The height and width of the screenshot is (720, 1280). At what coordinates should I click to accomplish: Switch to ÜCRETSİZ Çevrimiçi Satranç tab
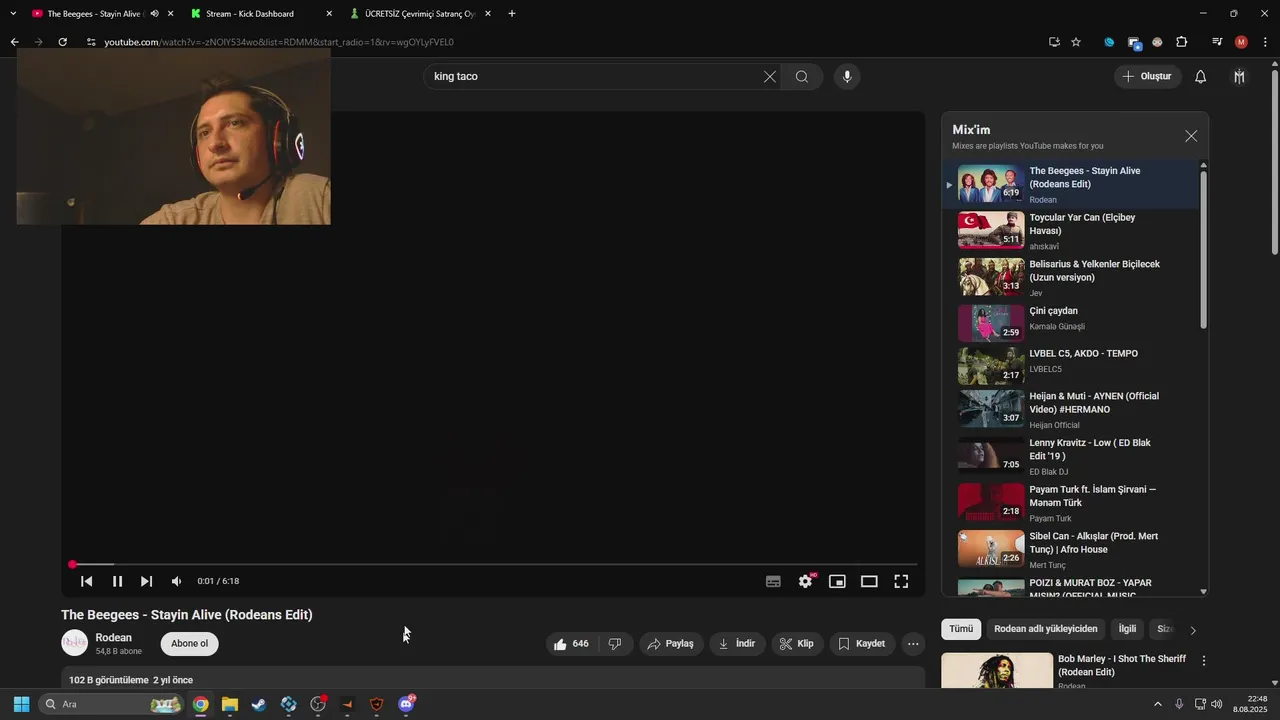click(420, 14)
